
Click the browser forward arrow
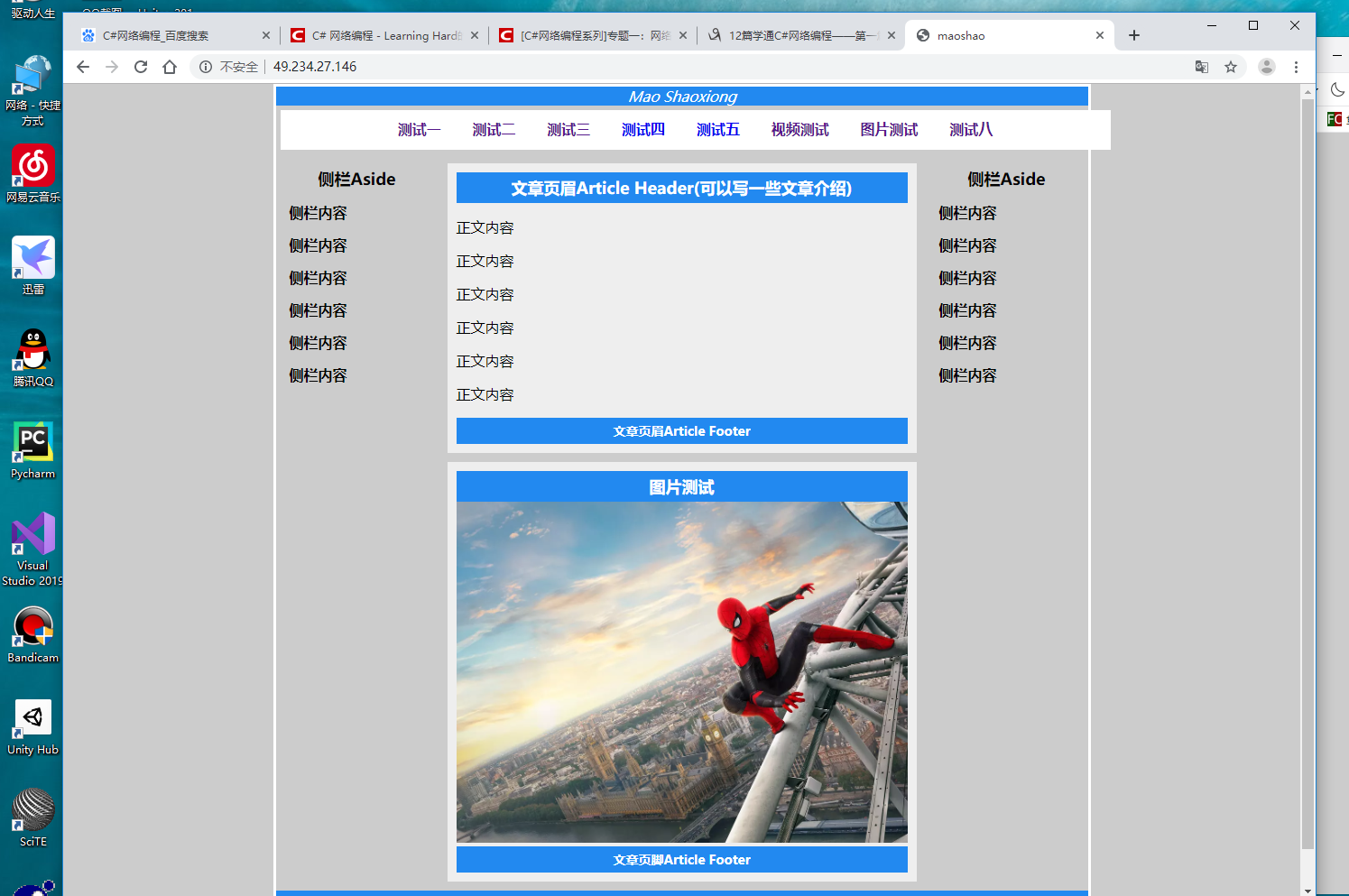[112, 67]
